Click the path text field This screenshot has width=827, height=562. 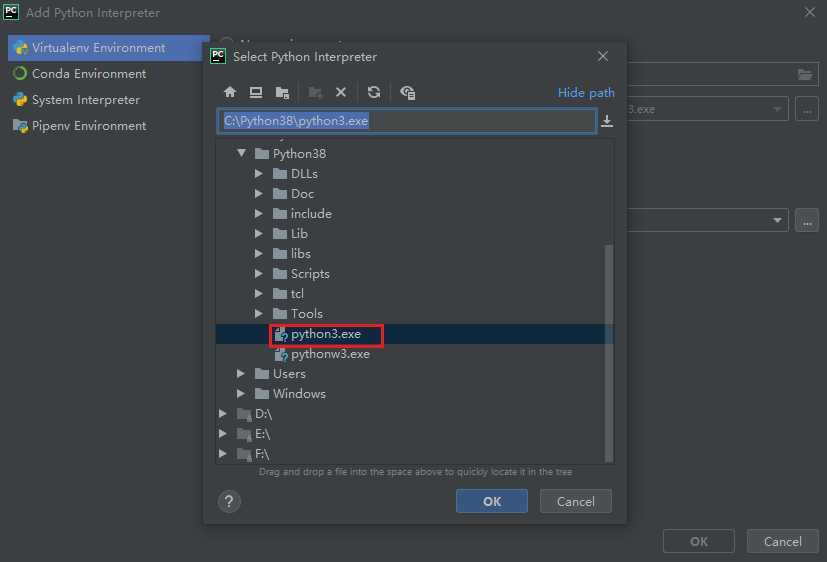pos(406,121)
